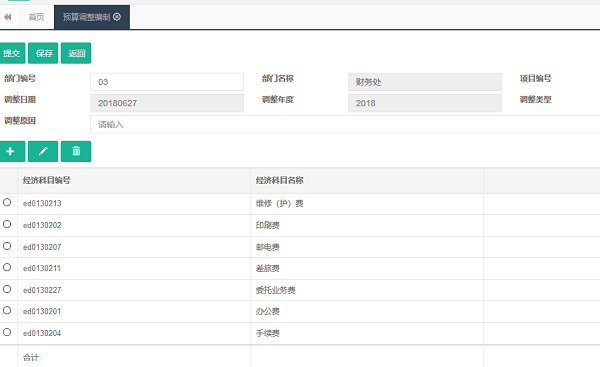
Task: Click the 委托业务费 cell
Action: (x=367, y=290)
